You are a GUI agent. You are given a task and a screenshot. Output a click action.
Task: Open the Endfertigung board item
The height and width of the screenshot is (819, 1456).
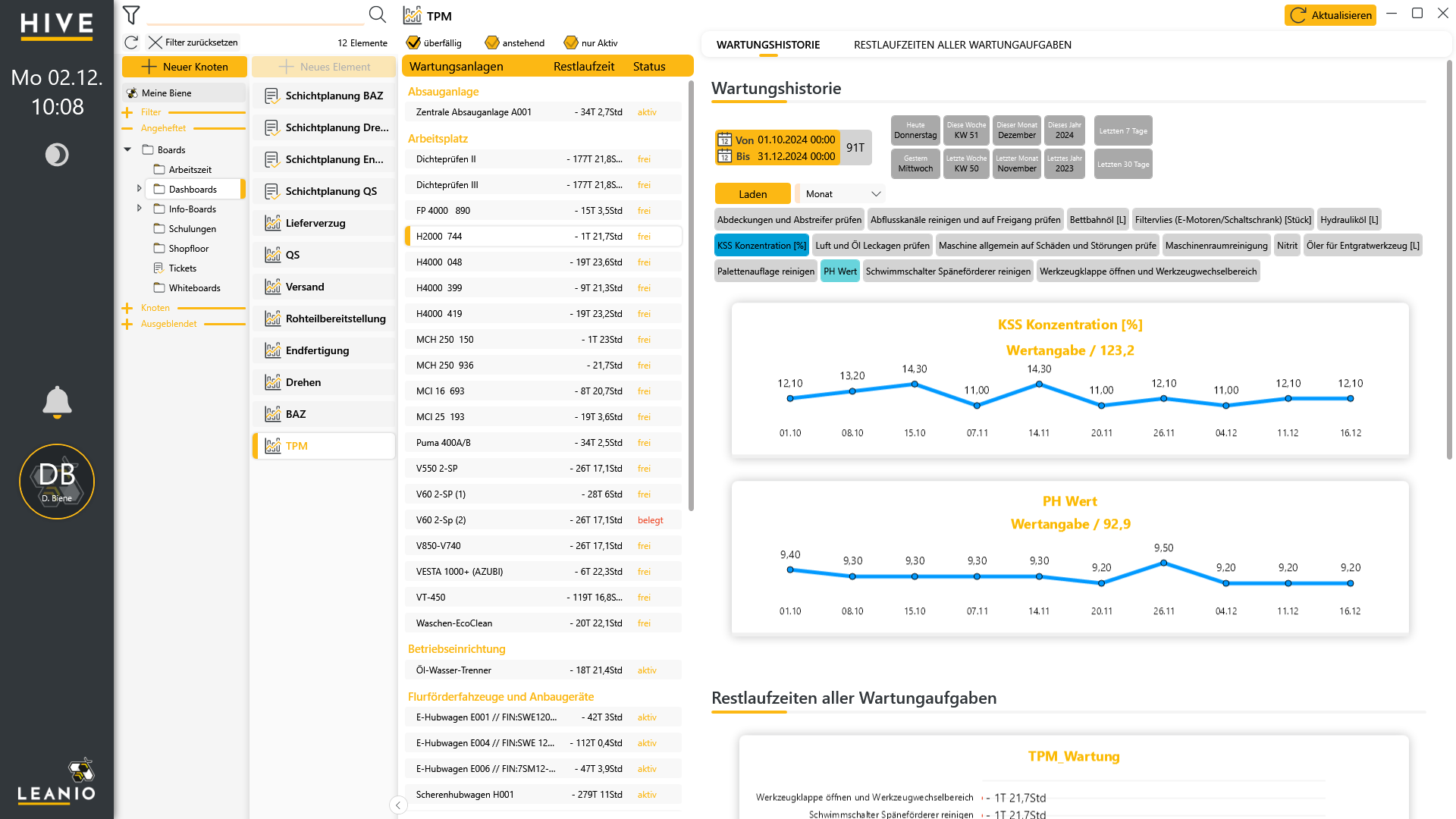coord(324,350)
